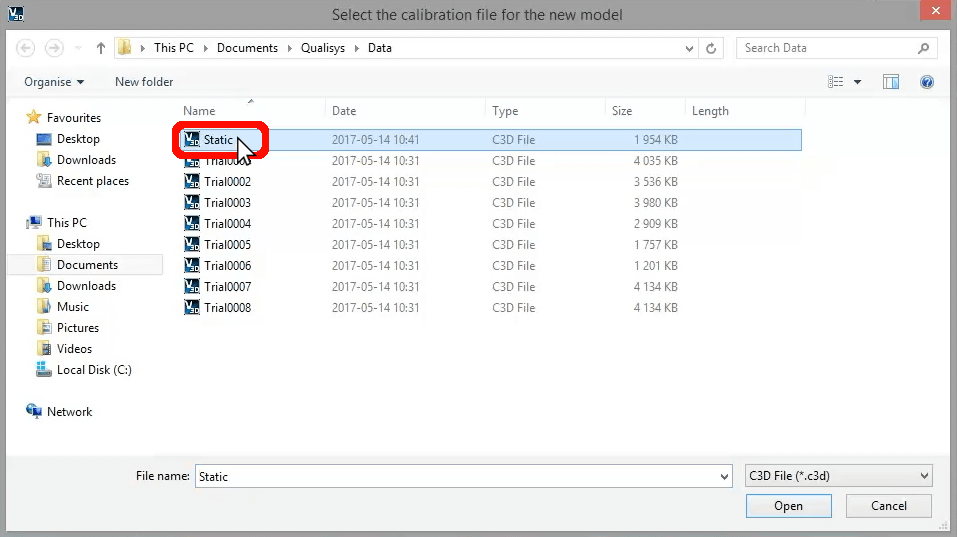
Task: Toggle the preview pane icon
Action: pyautogui.click(x=891, y=82)
